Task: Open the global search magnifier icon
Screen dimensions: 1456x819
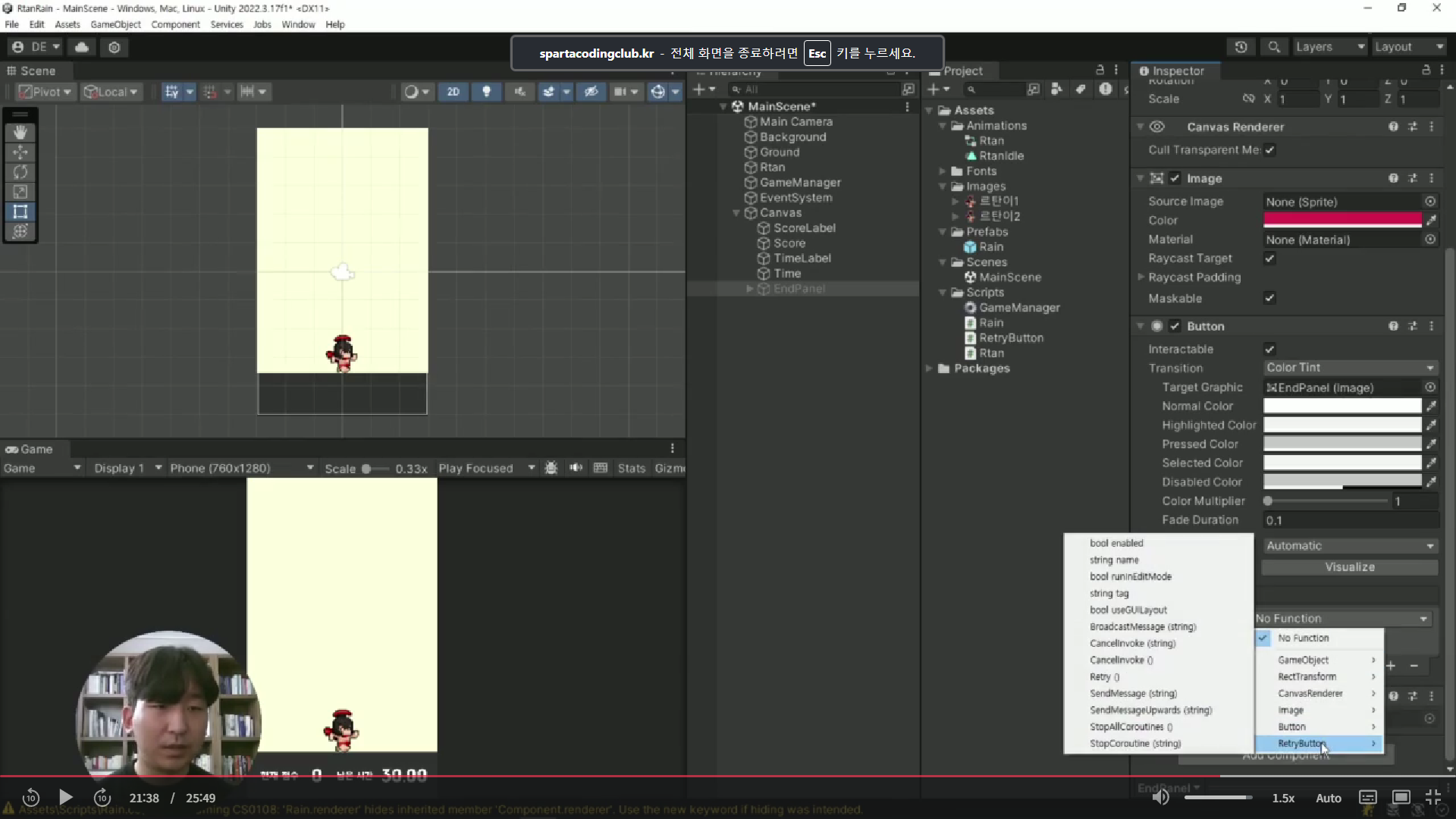Action: point(1274,47)
